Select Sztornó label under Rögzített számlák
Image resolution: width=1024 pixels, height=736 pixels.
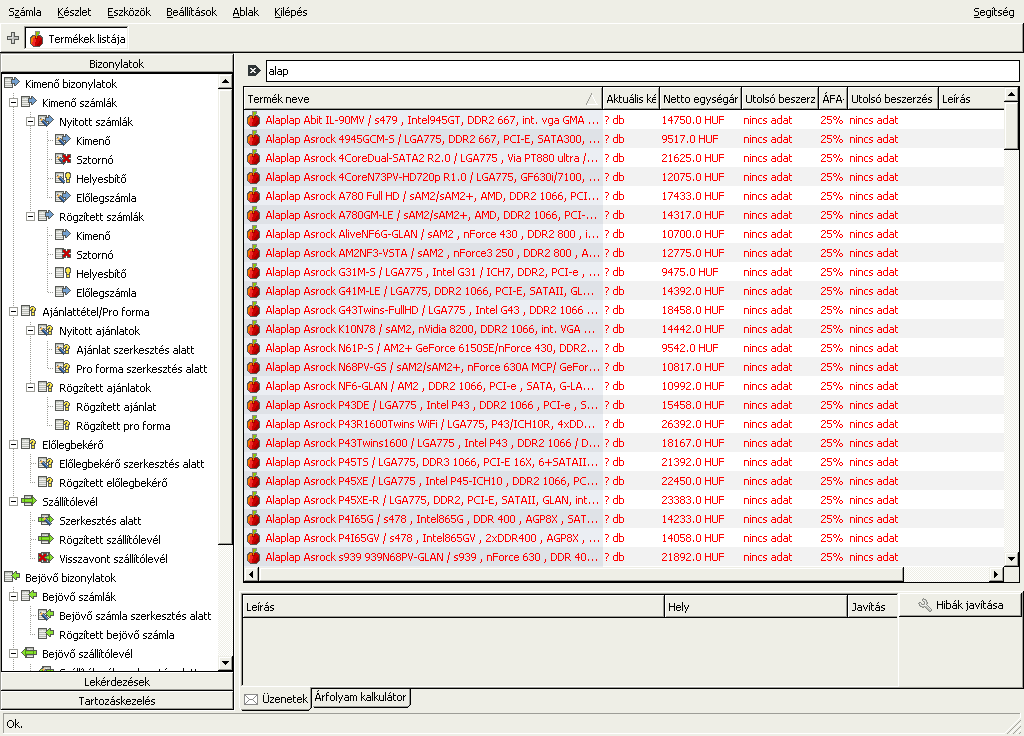(x=95, y=255)
